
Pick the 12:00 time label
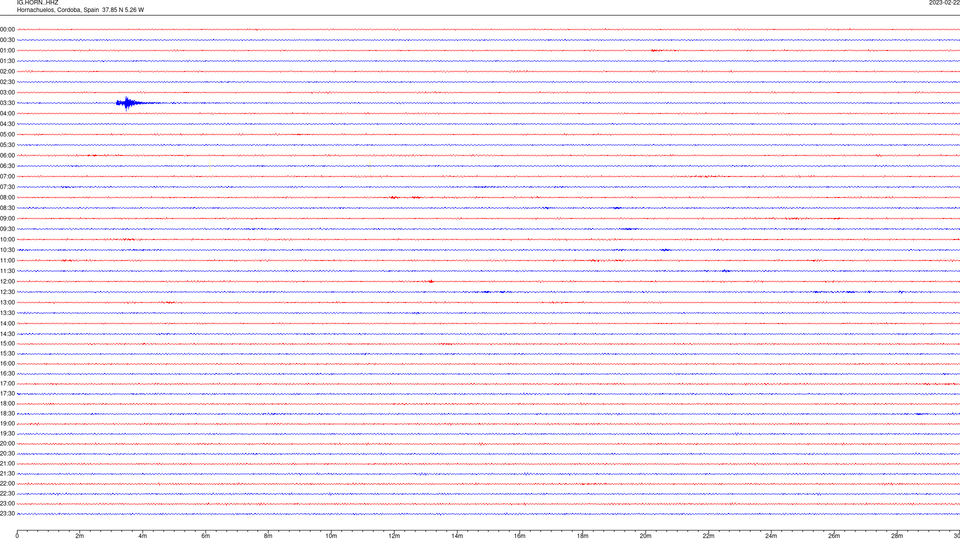click(7, 282)
